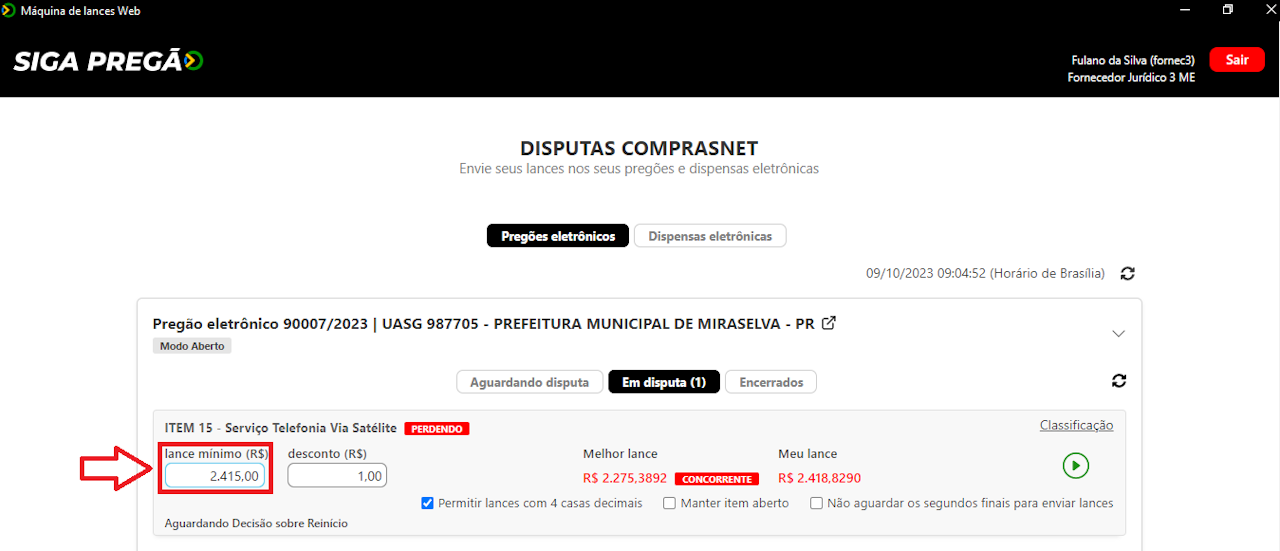
Task: Select Em disputa (1) tab
Action: (664, 382)
